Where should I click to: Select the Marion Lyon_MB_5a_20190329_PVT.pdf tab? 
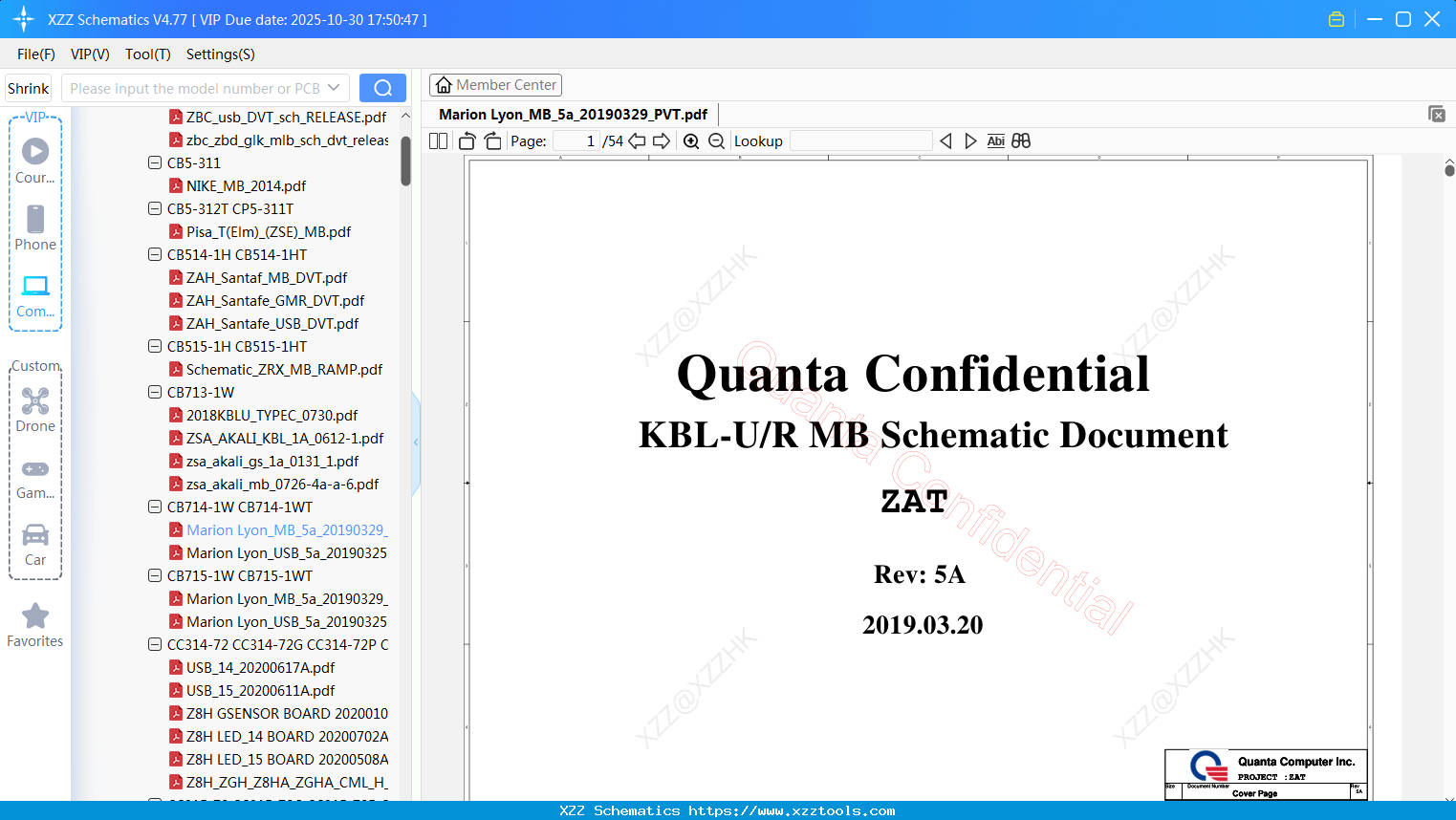point(573,114)
